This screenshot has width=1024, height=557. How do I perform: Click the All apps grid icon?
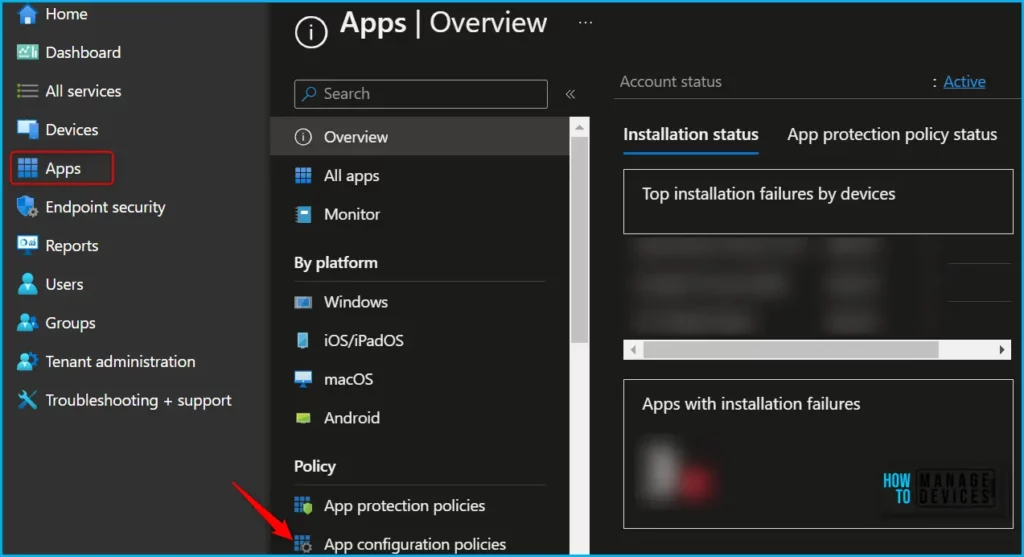tap(303, 175)
